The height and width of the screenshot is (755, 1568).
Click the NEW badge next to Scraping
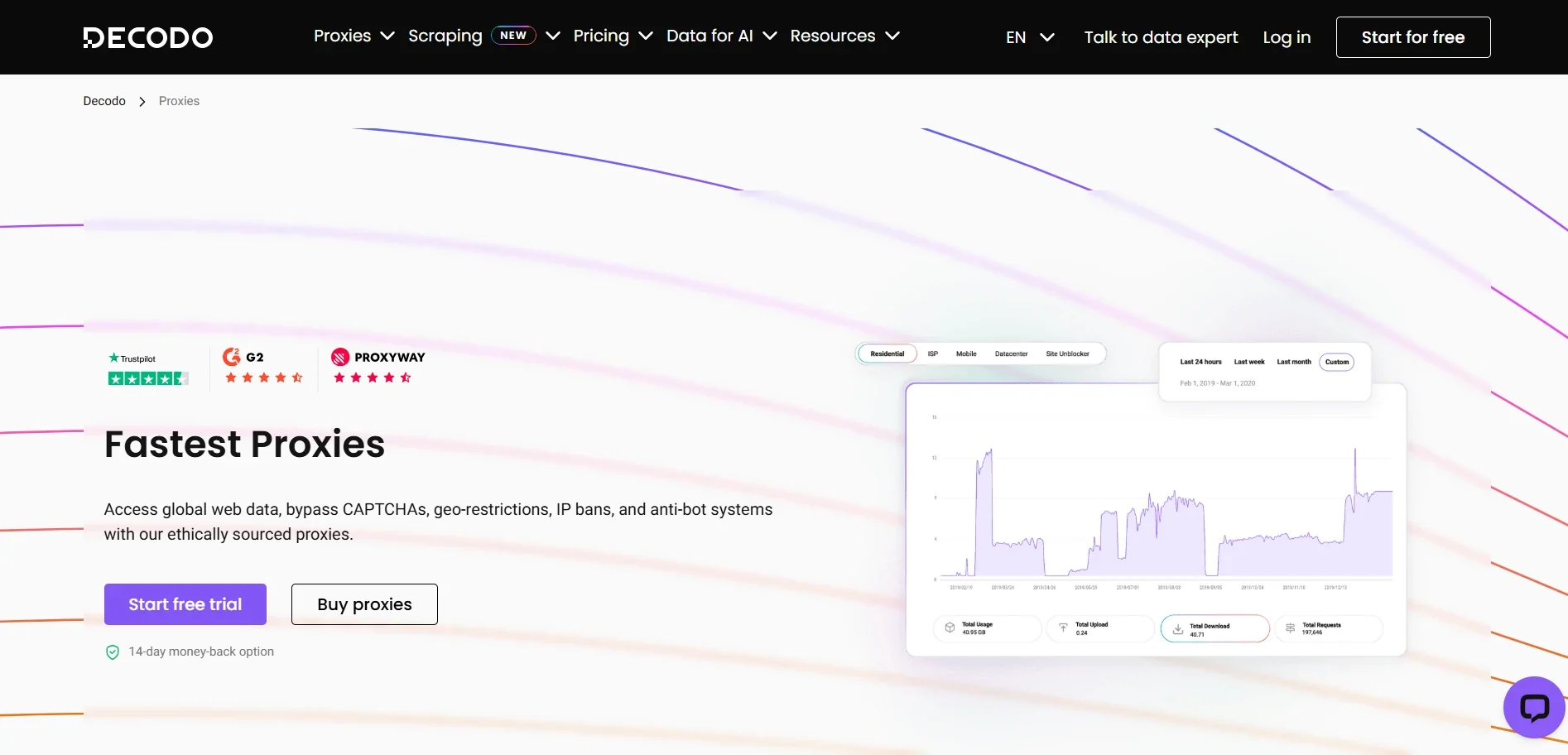[x=513, y=36]
